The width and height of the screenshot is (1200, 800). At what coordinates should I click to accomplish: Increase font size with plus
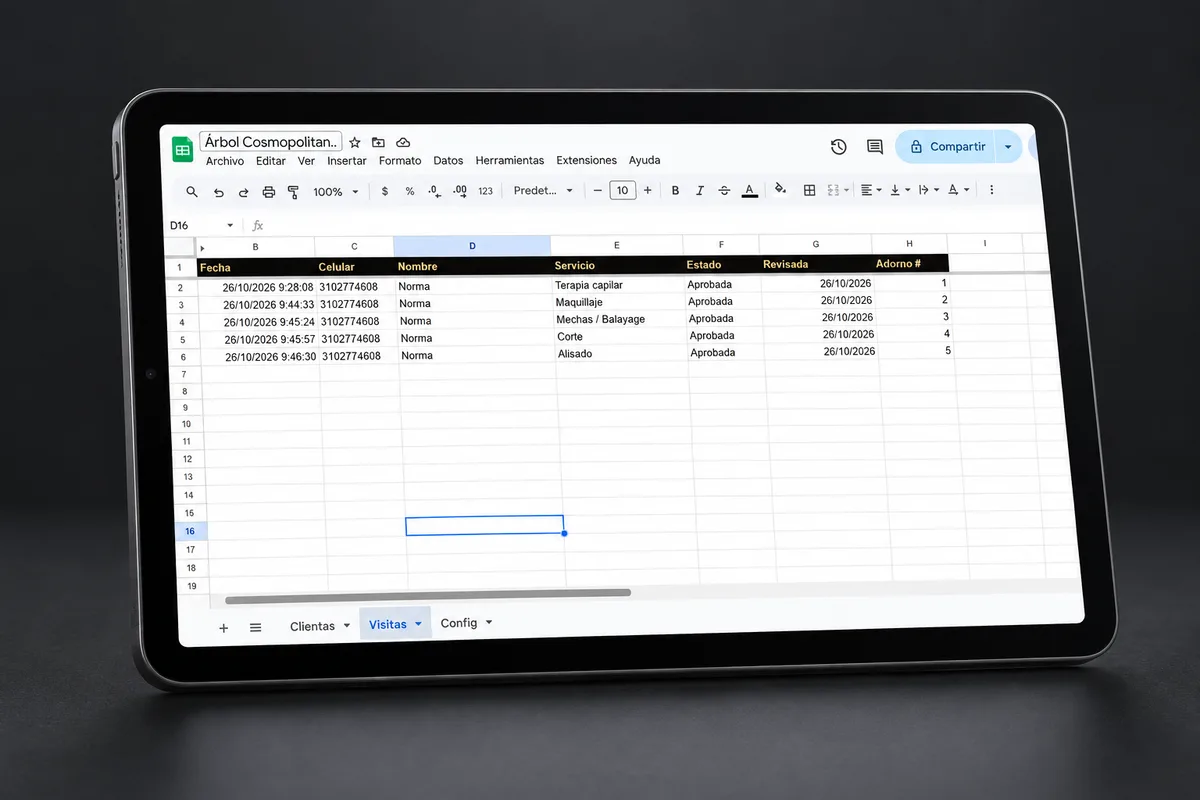648,190
